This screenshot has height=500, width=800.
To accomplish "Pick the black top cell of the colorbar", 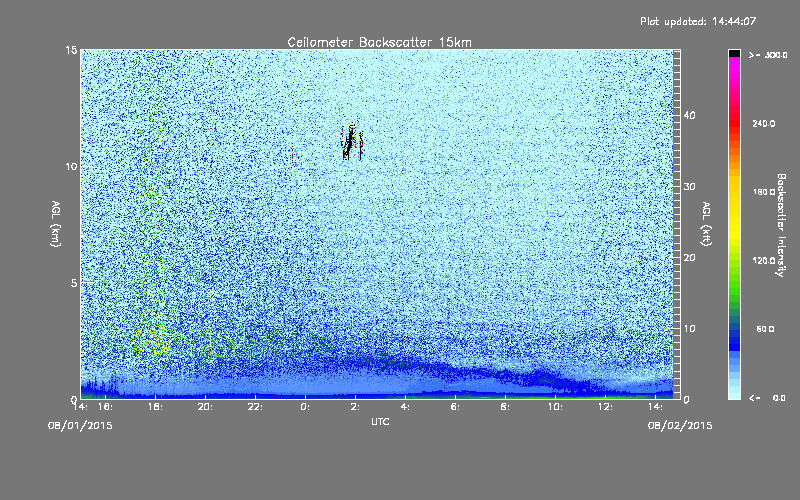I will coord(734,53).
